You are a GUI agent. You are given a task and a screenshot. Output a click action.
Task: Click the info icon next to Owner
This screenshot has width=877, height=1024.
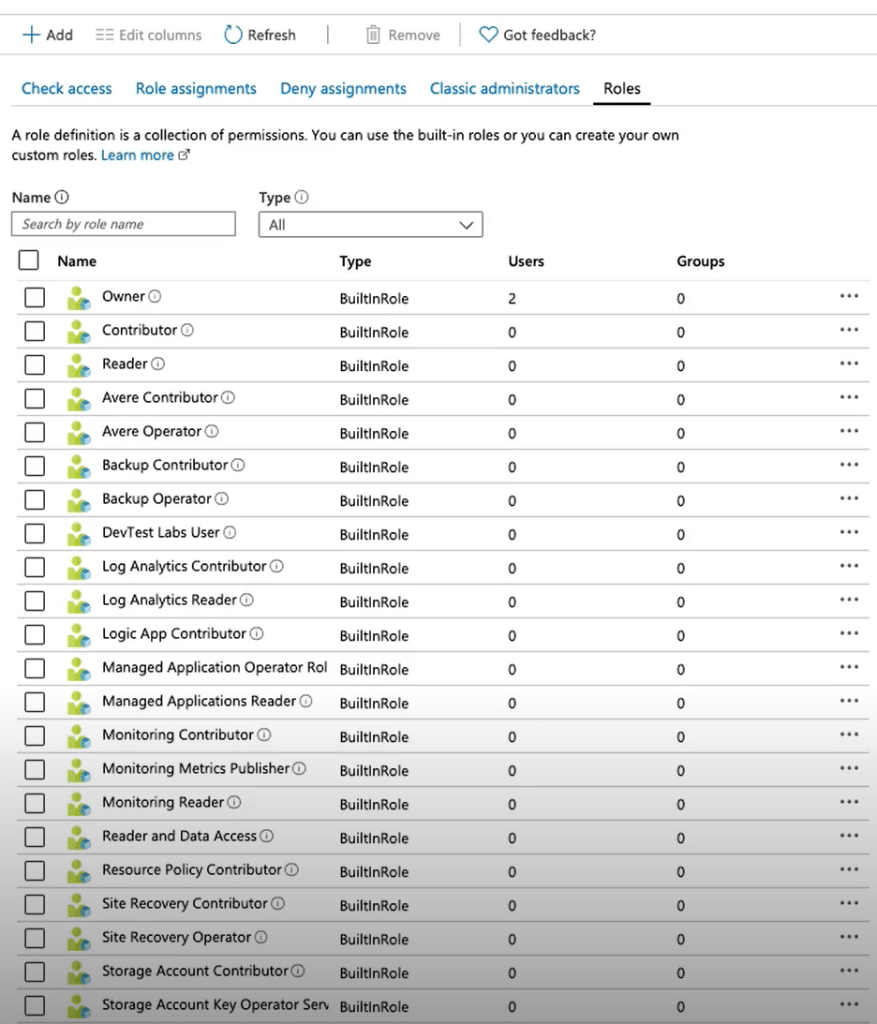click(x=155, y=297)
